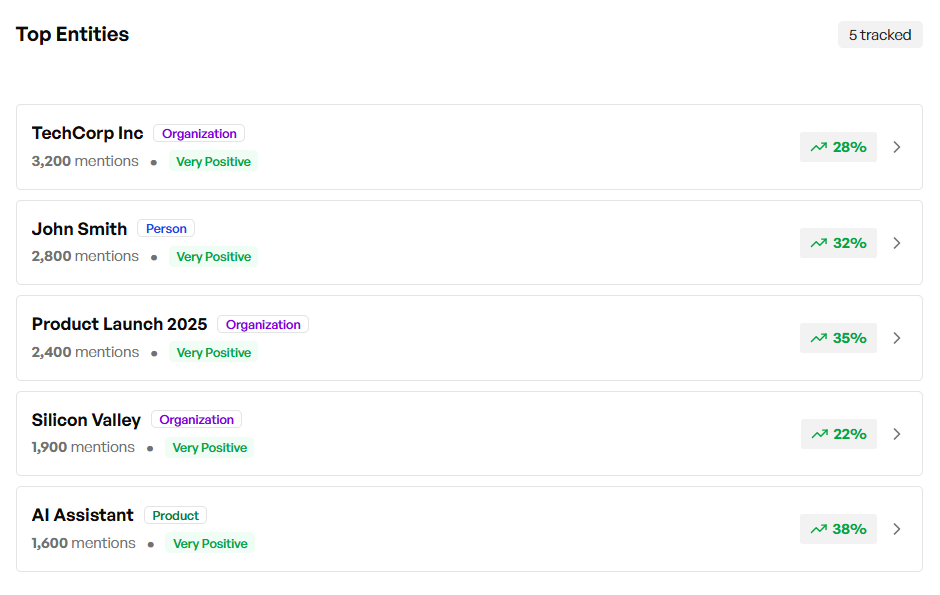Click Organization tag next to Silicon Valley

(196, 420)
